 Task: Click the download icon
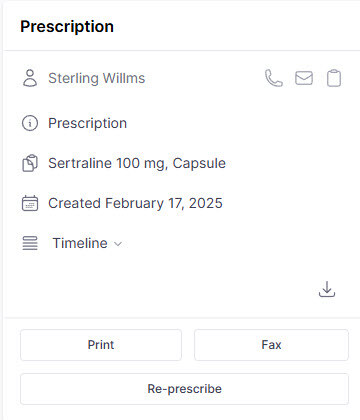(327, 289)
